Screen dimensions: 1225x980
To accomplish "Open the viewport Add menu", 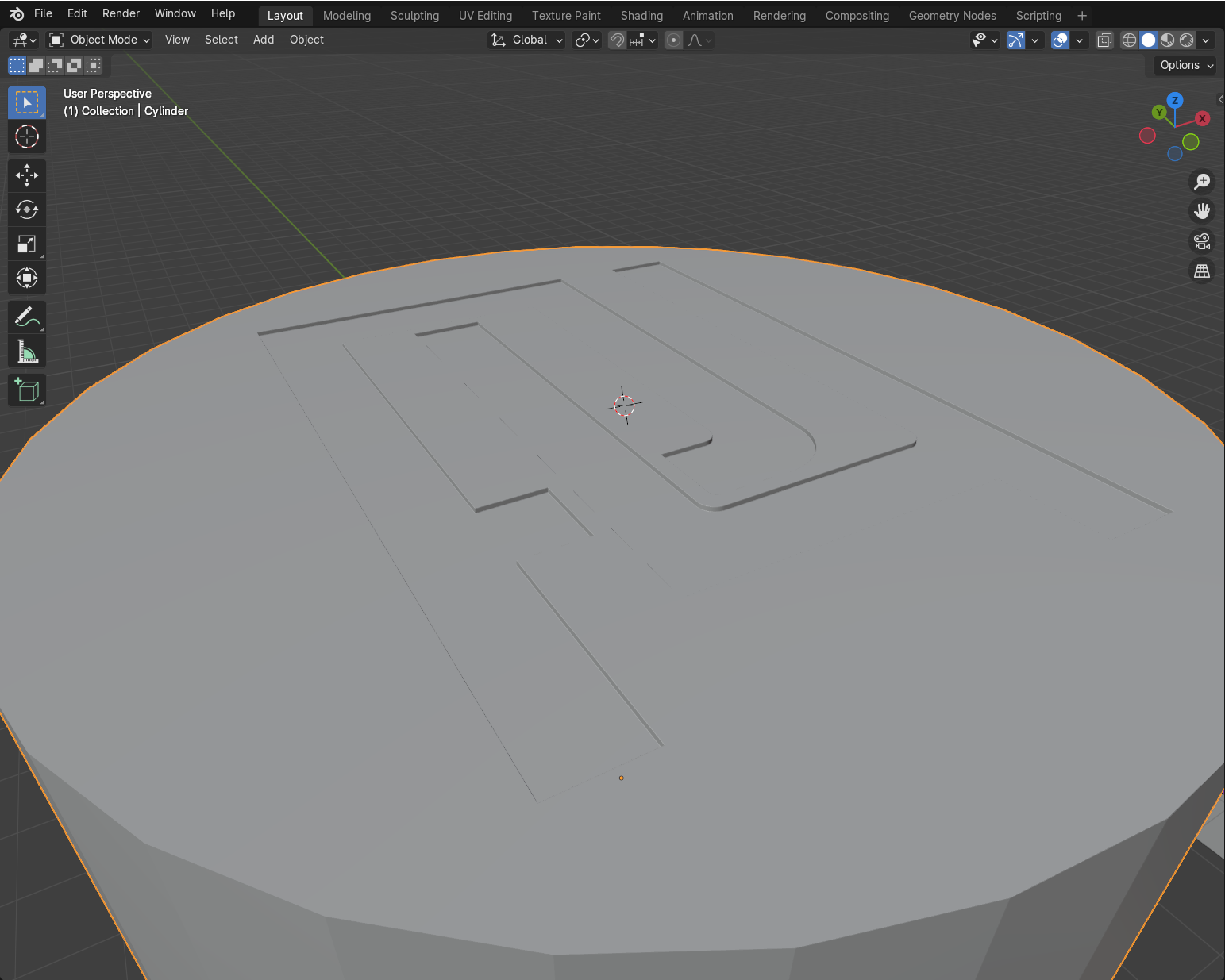I will pyautogui.click(x=264, y=40).
